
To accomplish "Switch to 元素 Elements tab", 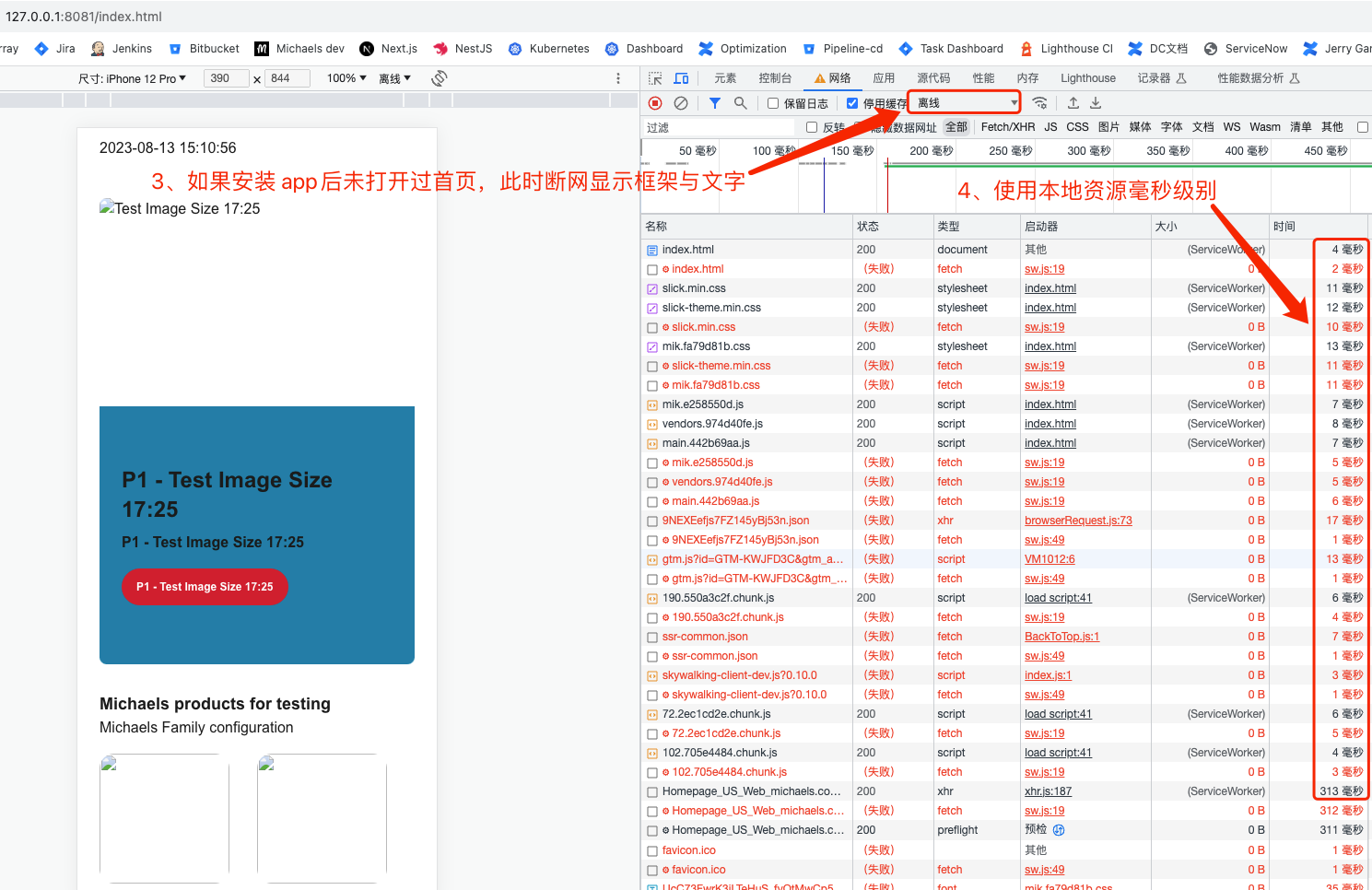I will (725, 78).
